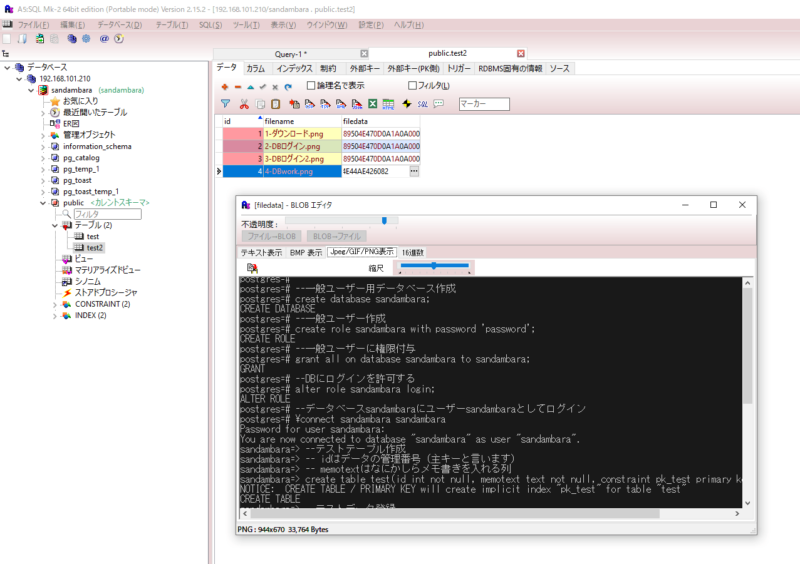Click the マーカー input field
Screen dimensions: 800x564
coord(484,104)
